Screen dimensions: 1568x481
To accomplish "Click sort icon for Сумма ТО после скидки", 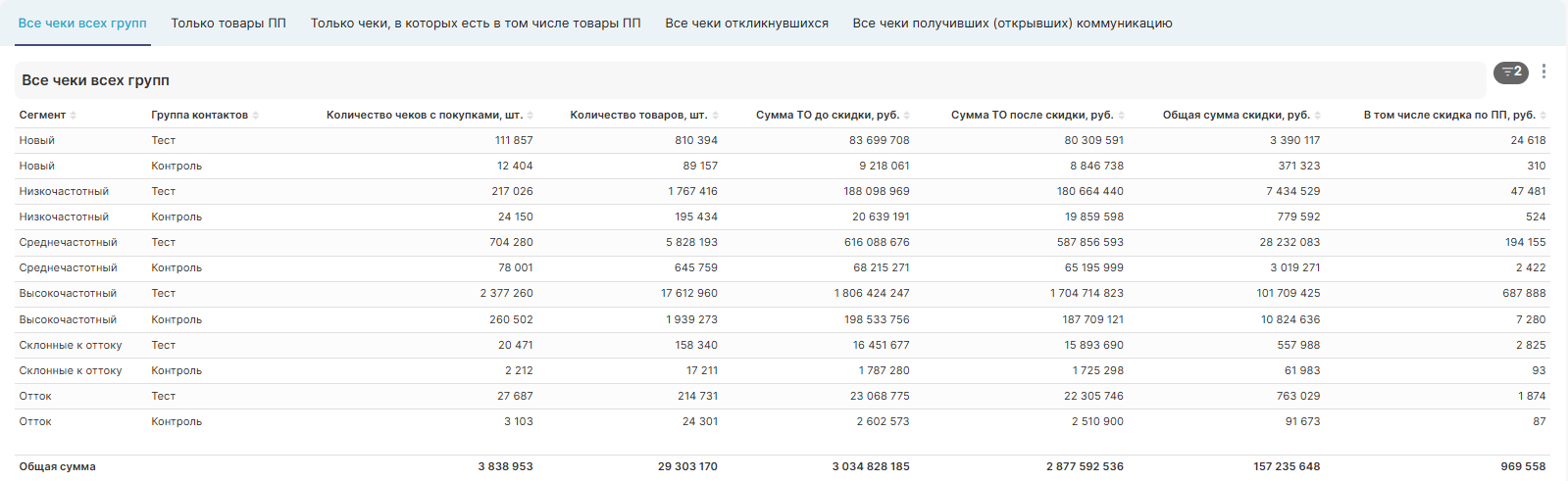I will [x=1122, y=116].
